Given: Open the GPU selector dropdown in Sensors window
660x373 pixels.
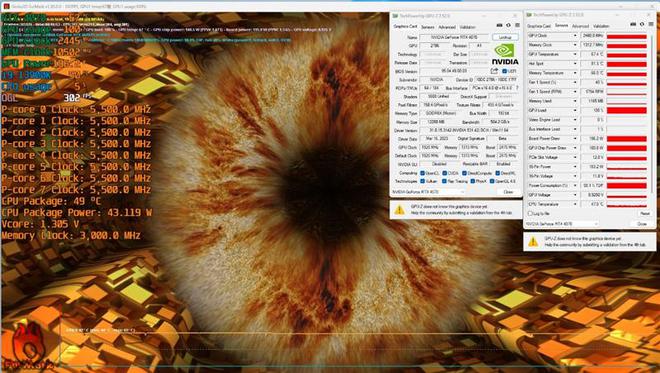Looking at the screenshot, I should click(x=562, y=224).
